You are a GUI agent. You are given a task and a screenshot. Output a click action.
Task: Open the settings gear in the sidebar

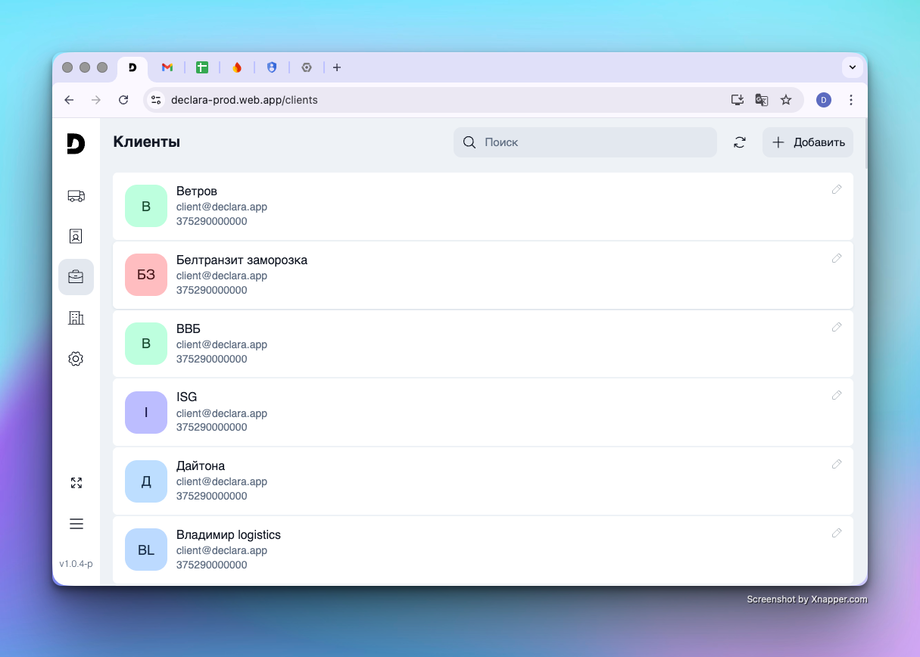click(x=76, y=358)
